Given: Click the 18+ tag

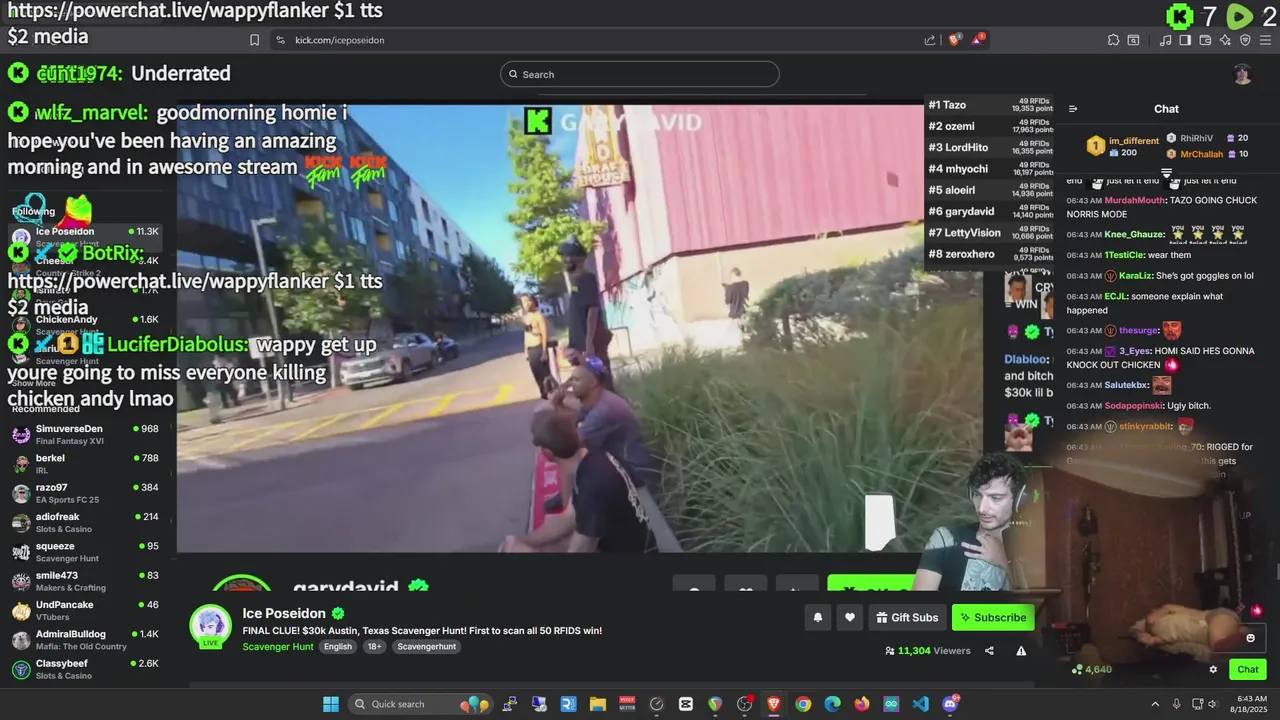Looking at the screenshot, I should 374,647.
